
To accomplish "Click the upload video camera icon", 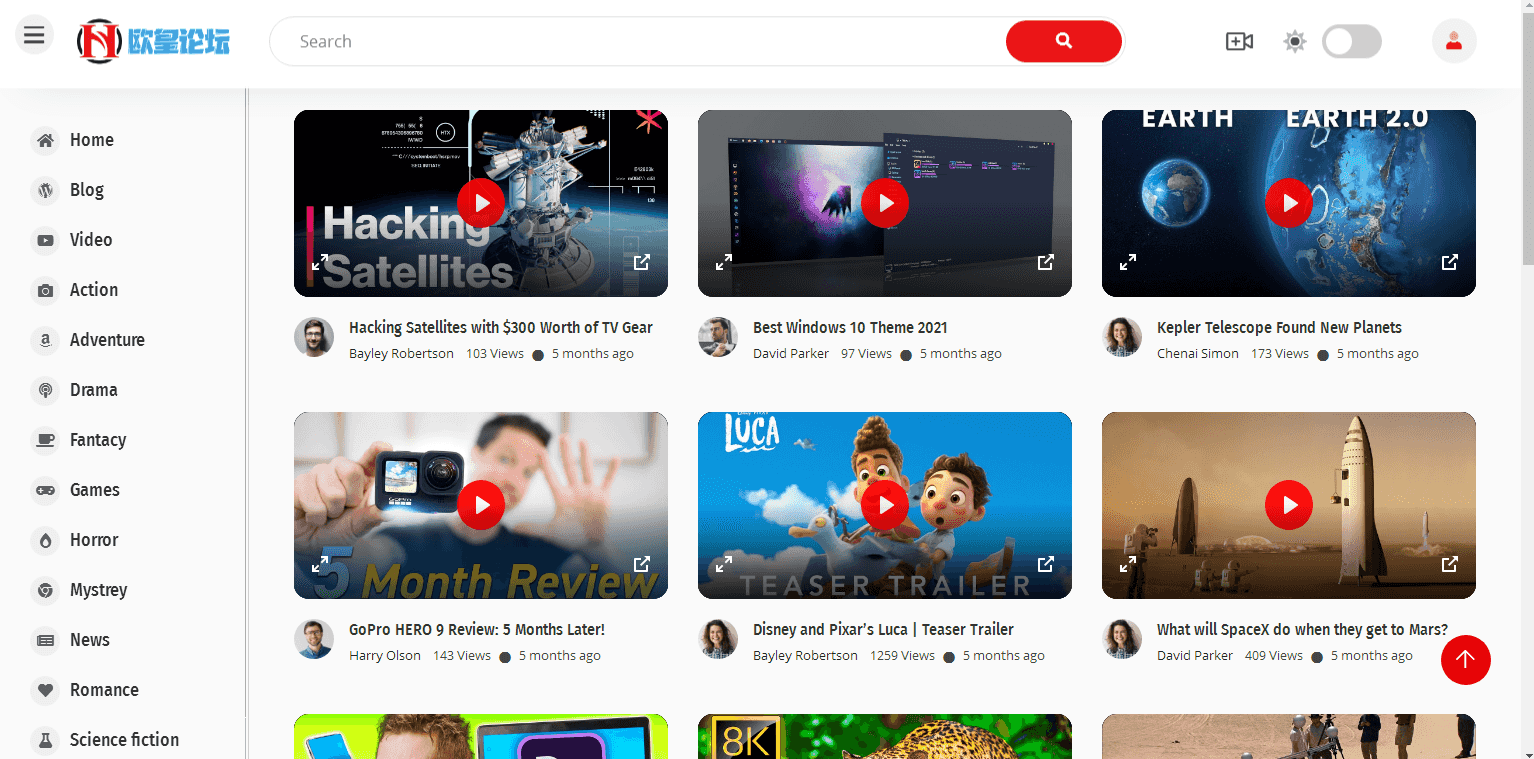I will pyautogui.click(x=1239, y=41).
